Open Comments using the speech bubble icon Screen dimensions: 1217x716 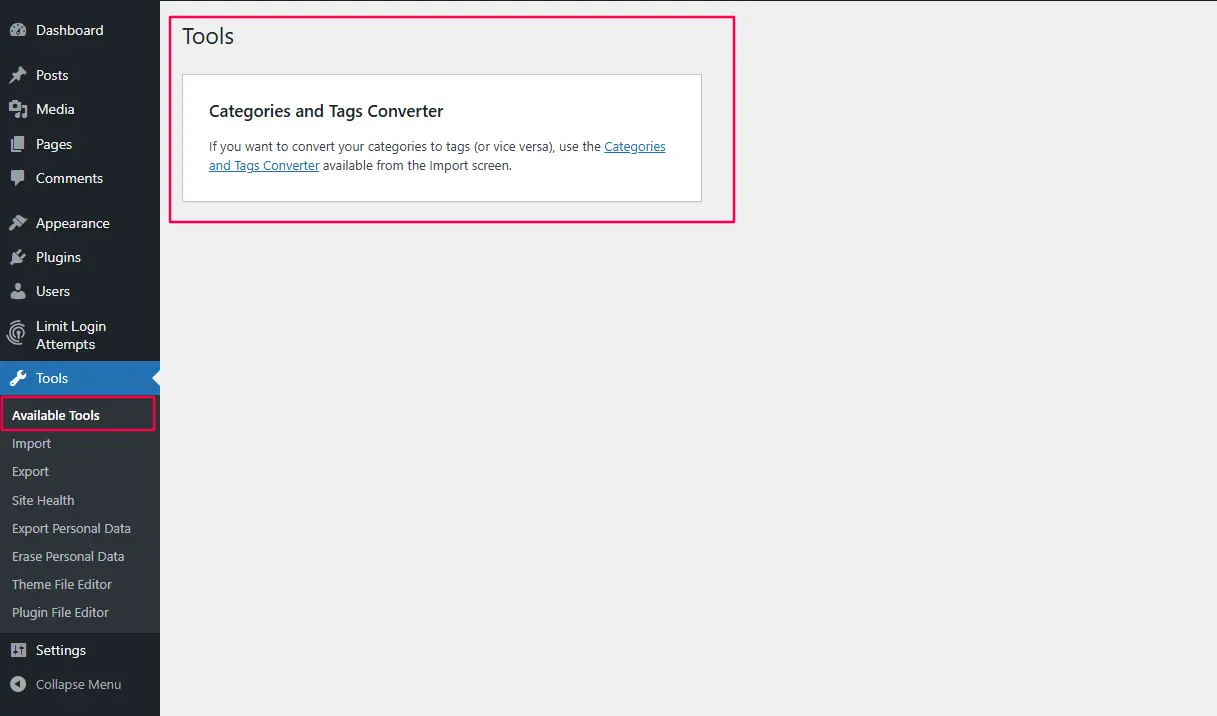point(20,178)
